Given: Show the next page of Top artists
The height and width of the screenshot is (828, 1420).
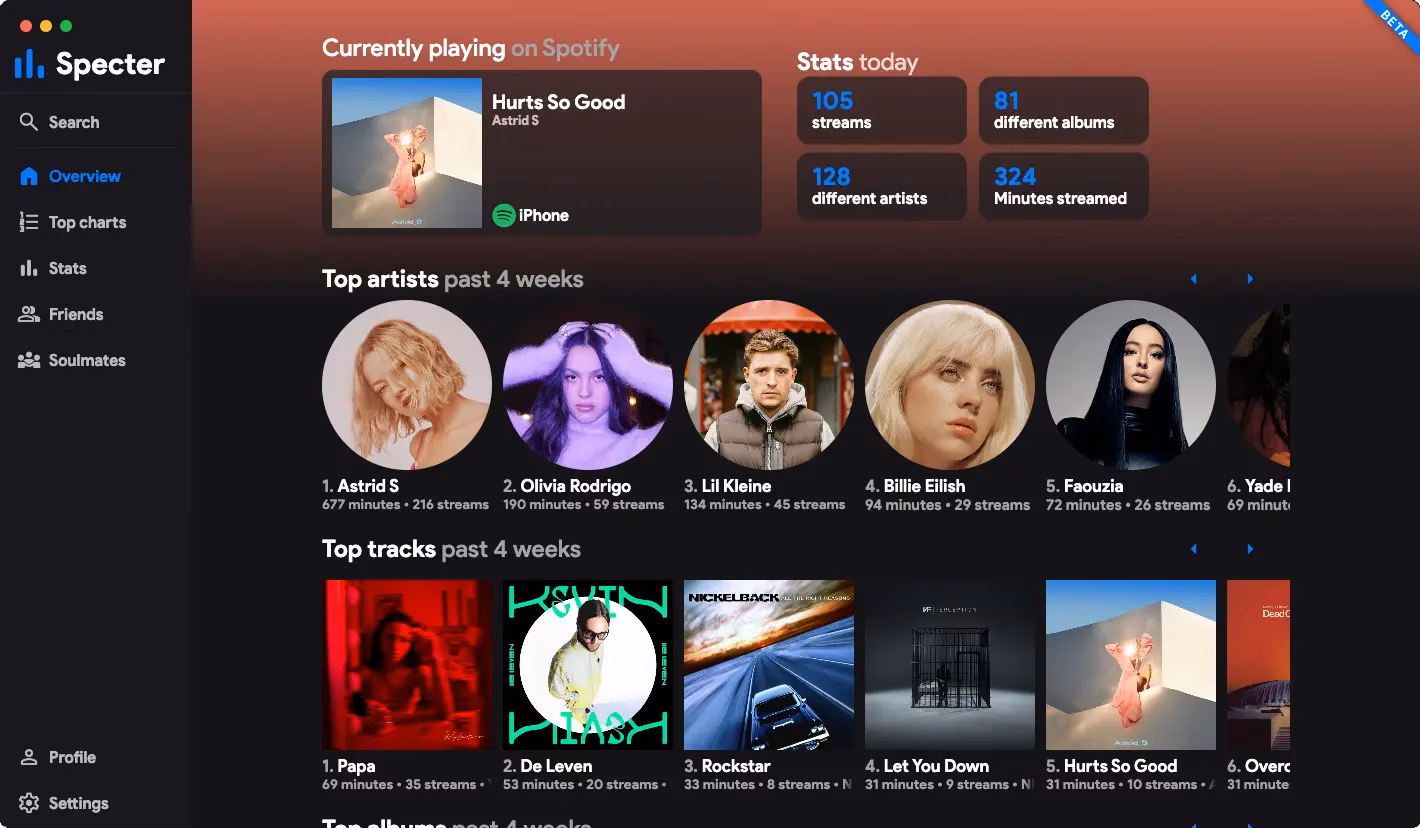Looking at the screenshot, I should (x=1249, y=279).
